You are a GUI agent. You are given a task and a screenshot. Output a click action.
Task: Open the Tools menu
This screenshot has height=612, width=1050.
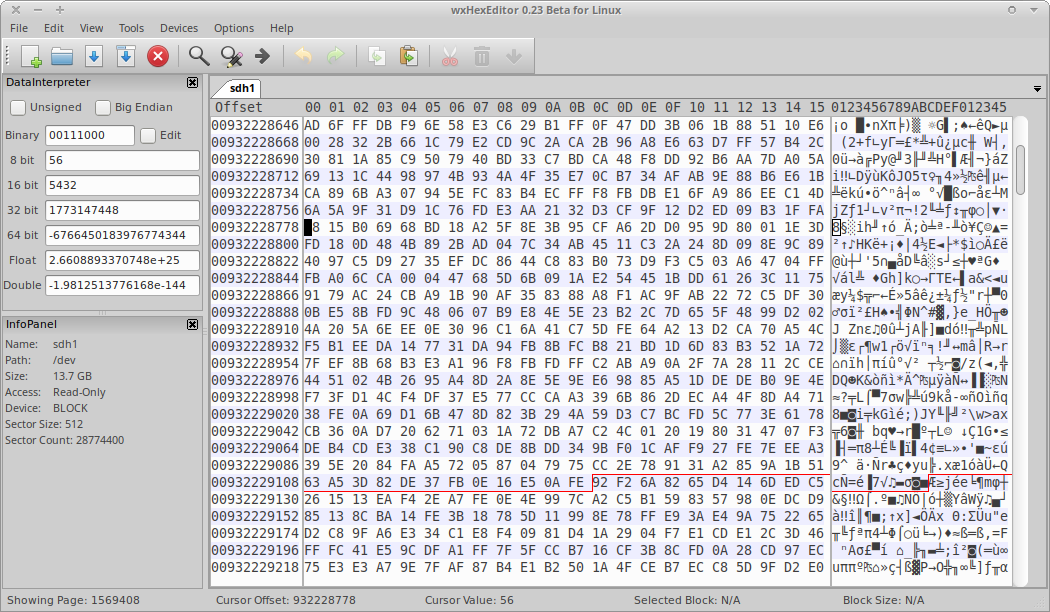coord(131,28)
